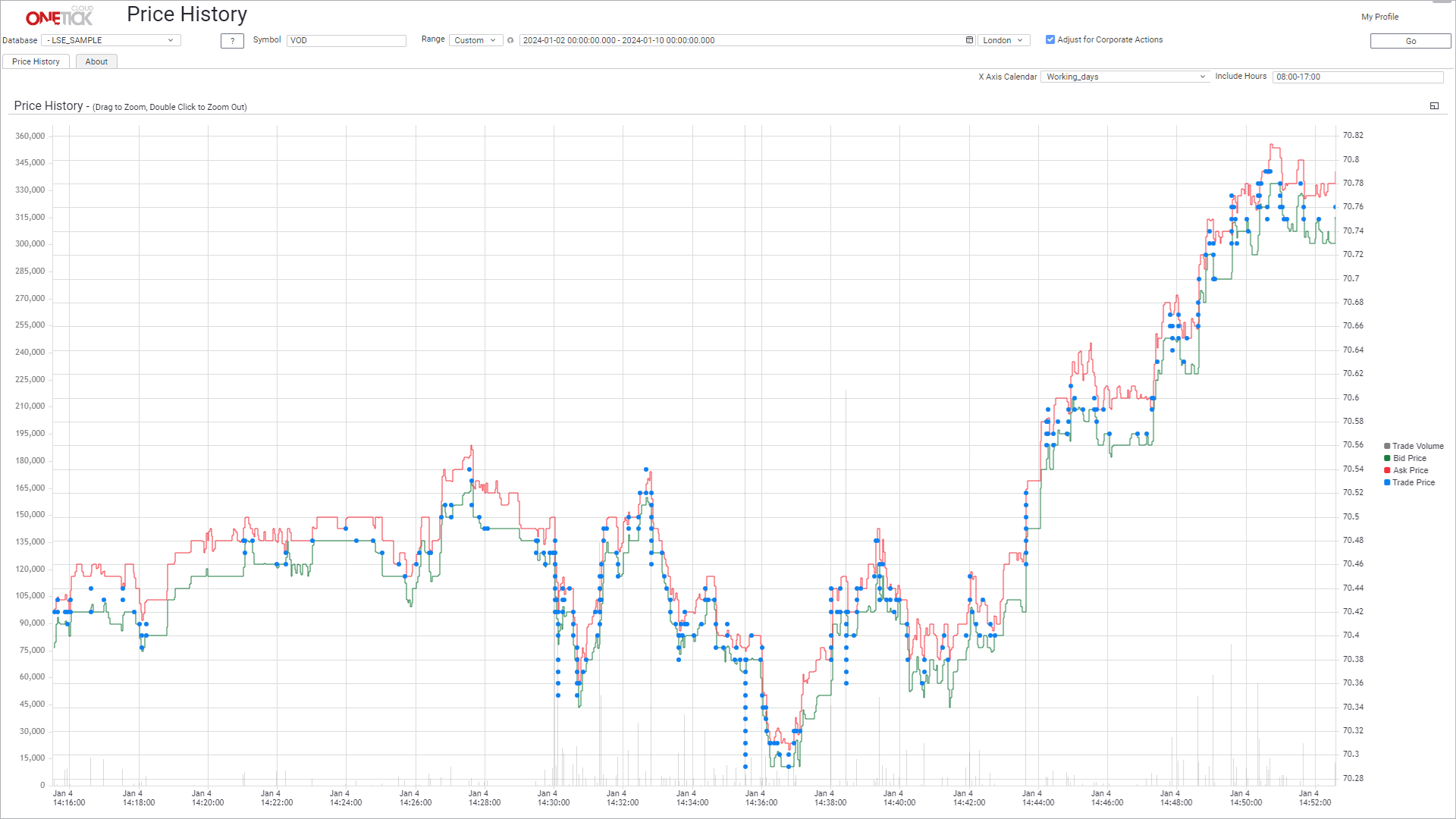This screenshot has height=819, width=1456.
Task: Hide the Ask Price series via legend
Action: [x=1387, y=470]
